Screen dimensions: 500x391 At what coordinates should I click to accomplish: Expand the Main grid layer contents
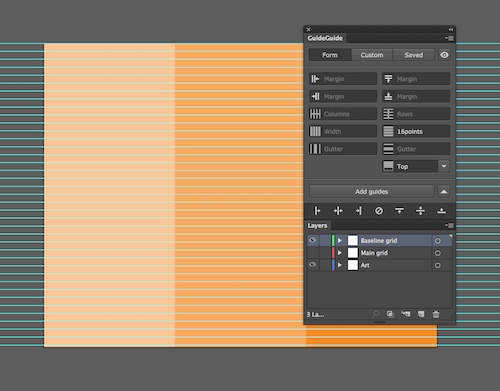340,253
